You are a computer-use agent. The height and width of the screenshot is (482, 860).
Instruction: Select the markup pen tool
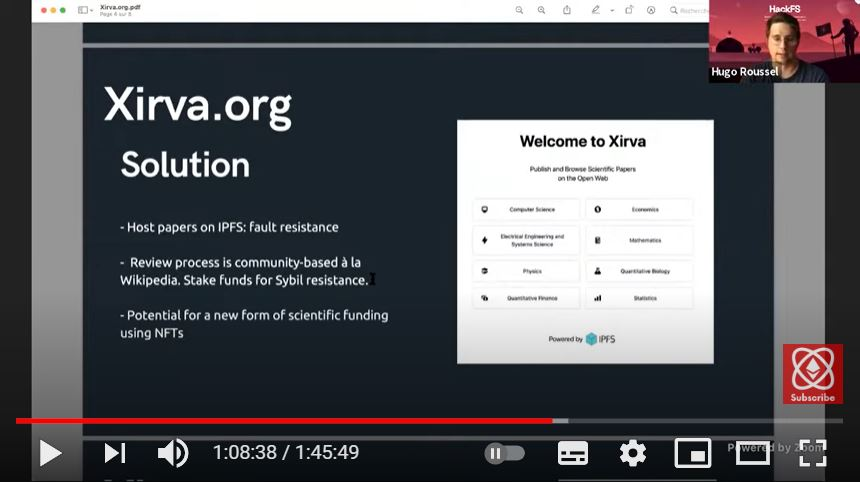click(595, 10)
